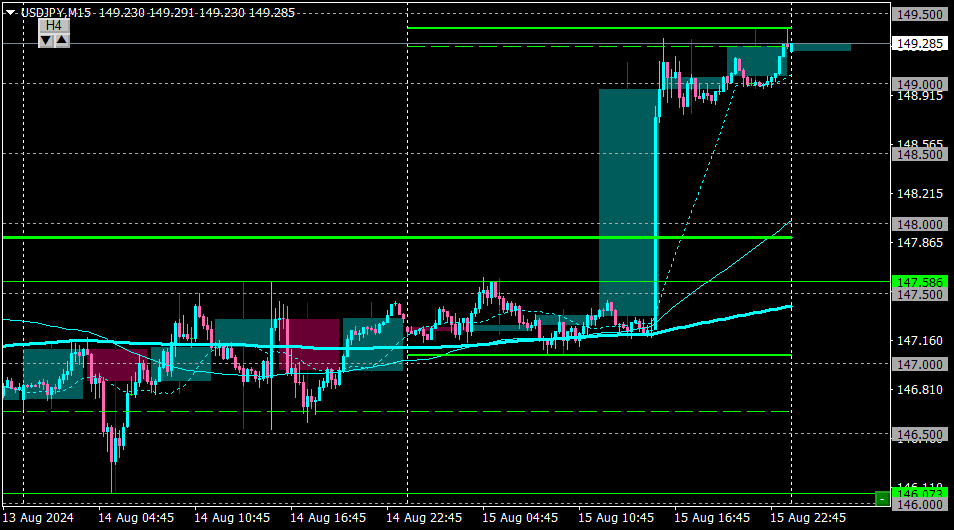Viewport: 954px width, 530px height.
Task: Click the 147.865 price scale value
Action: (920, 243)
